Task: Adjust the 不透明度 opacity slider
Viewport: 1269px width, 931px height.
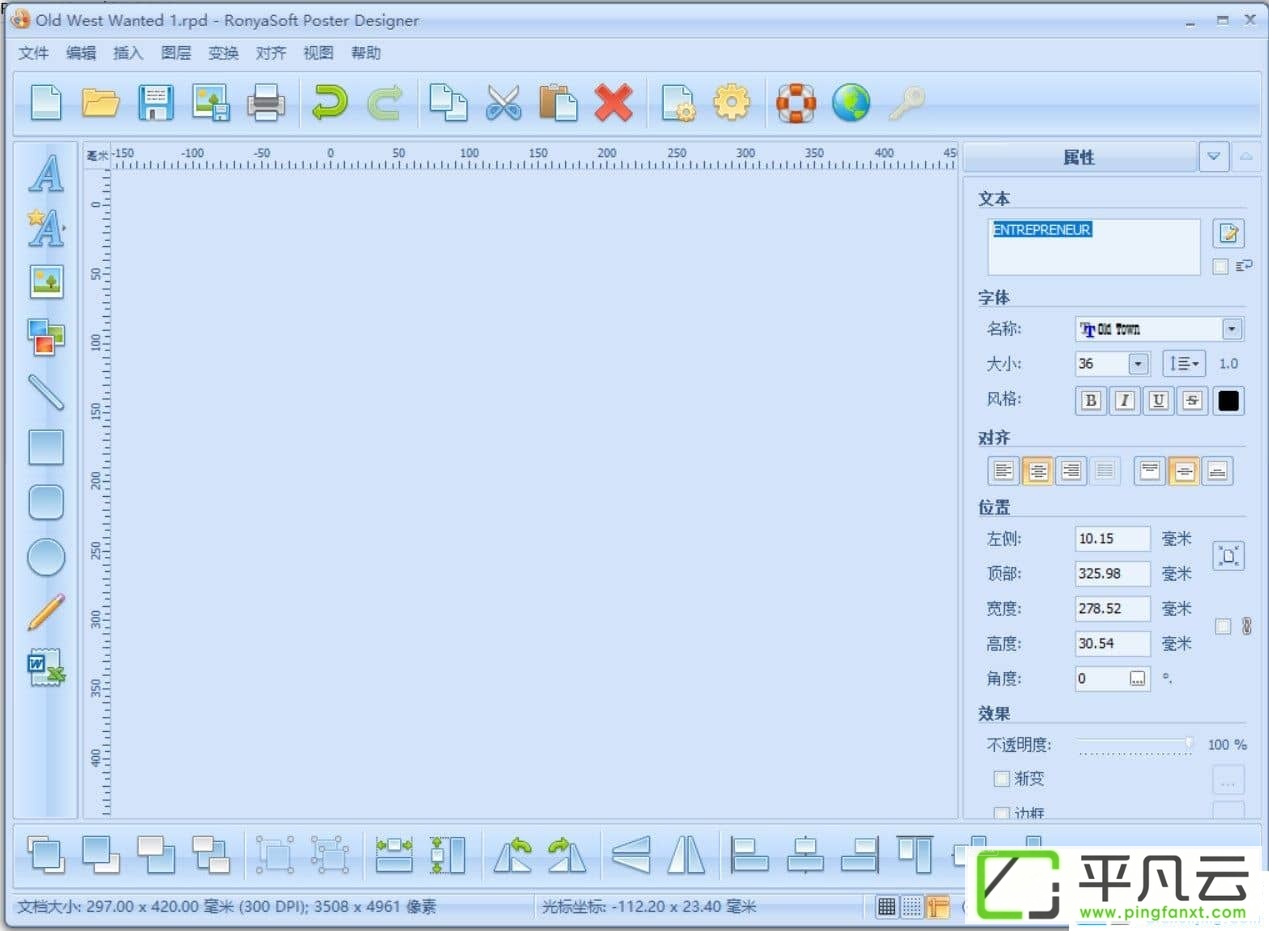Action: 1135,744
